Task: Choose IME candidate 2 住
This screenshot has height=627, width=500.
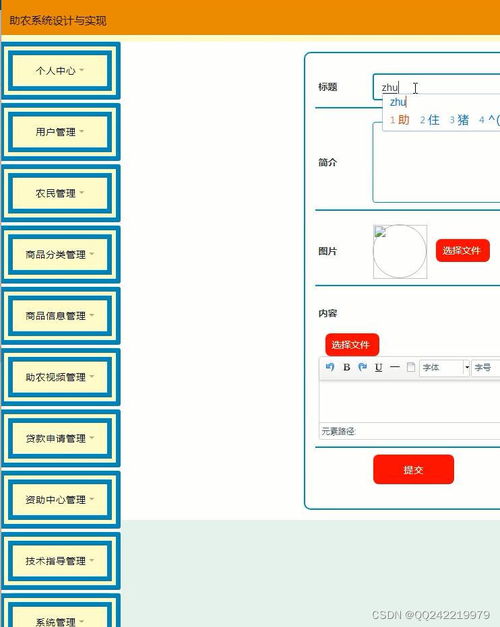Action: [430, 120]
